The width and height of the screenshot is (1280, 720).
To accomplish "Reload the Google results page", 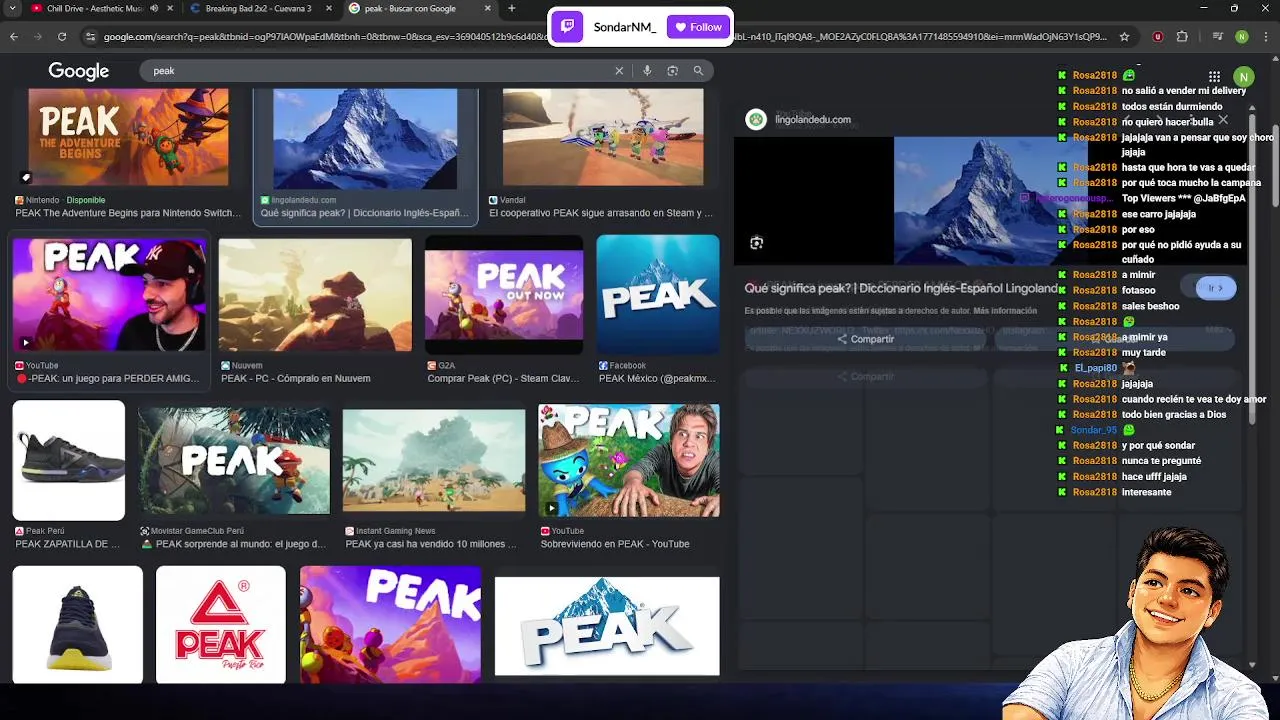I will tap(62, 37).
